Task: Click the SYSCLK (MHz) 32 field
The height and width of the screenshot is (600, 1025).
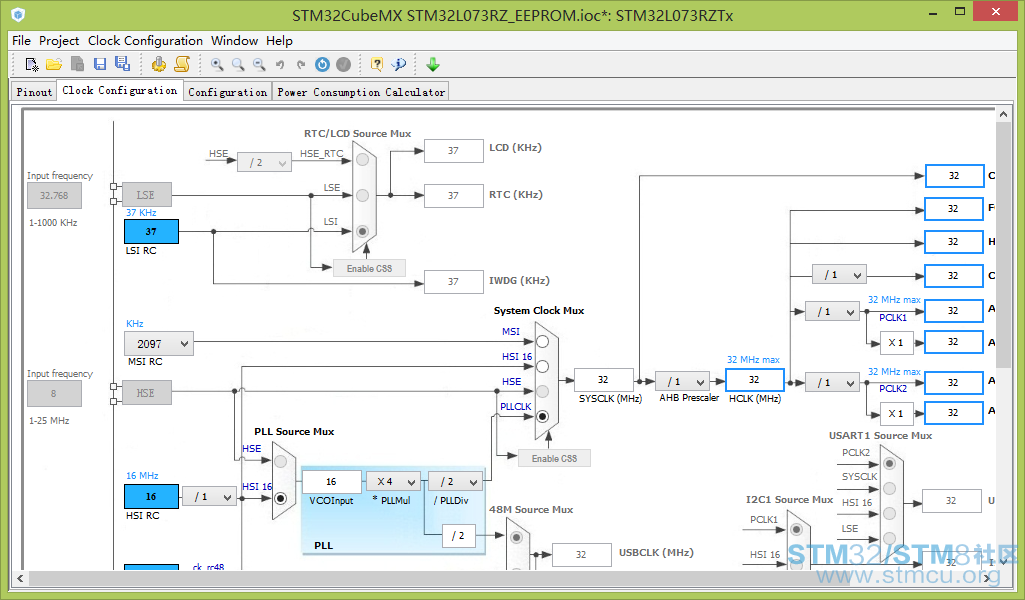Action: (x=603, y=380)
